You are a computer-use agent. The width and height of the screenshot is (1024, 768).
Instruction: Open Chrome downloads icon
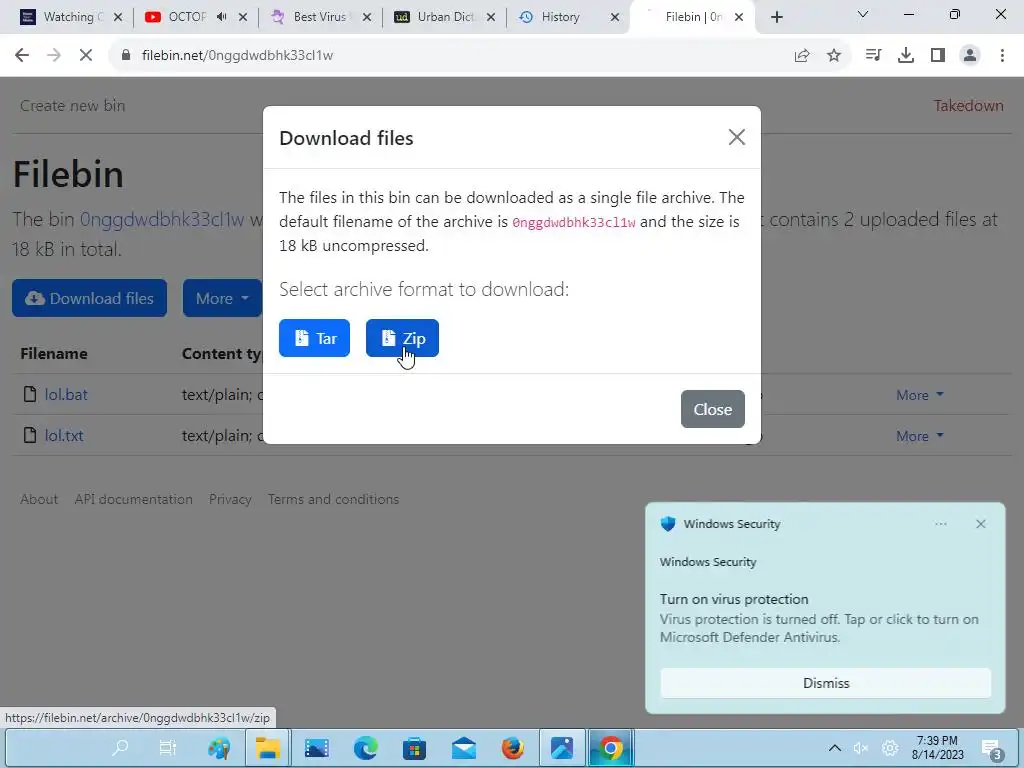[906, 56]
